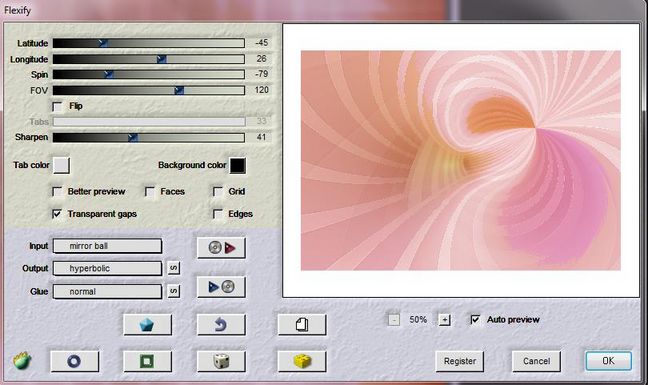The height and width of the screenshot is (385, 648).
Task: Click the disc-to-play load button
Action: (x=221, y=248)
